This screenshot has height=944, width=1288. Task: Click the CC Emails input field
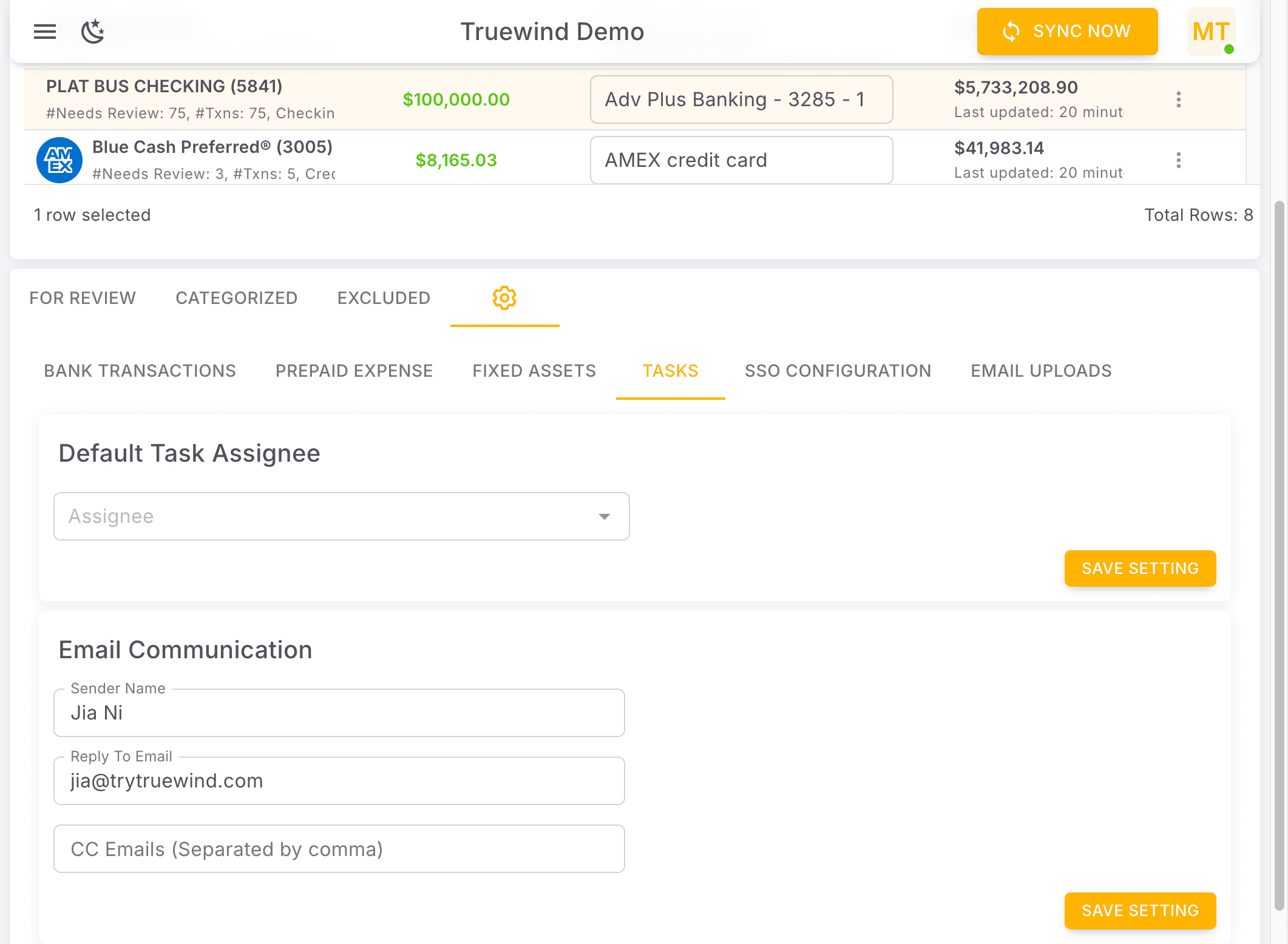[x=339, y=849]
